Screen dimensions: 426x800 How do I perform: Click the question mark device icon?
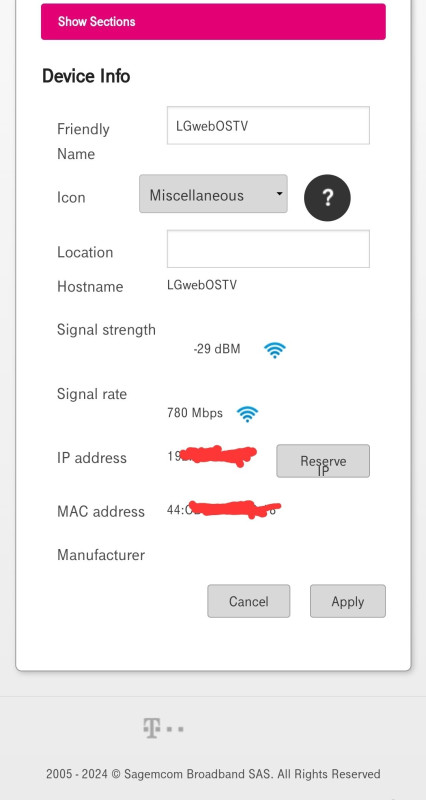pyautogui.click(x=327, y=197)
